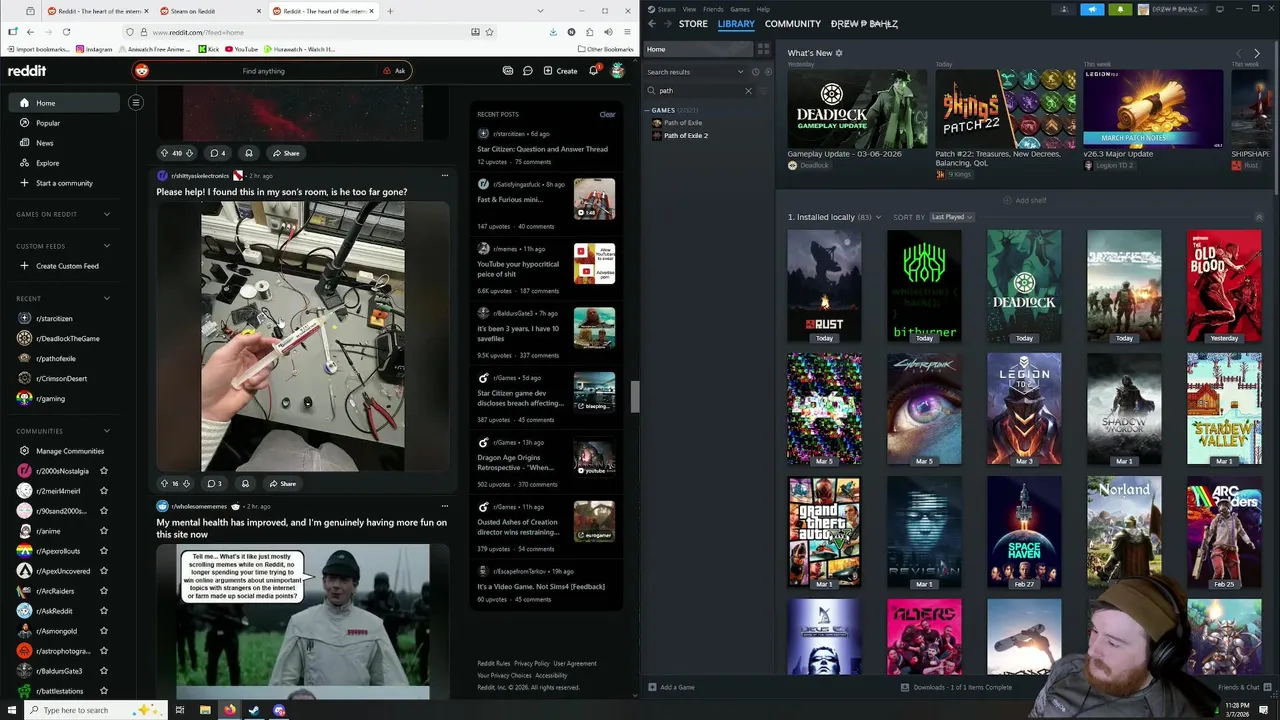Screen dimensions: 1280x720
Task: Collapse Reddit sidebar with hamburger button
Action: click(x=136, y=102)
